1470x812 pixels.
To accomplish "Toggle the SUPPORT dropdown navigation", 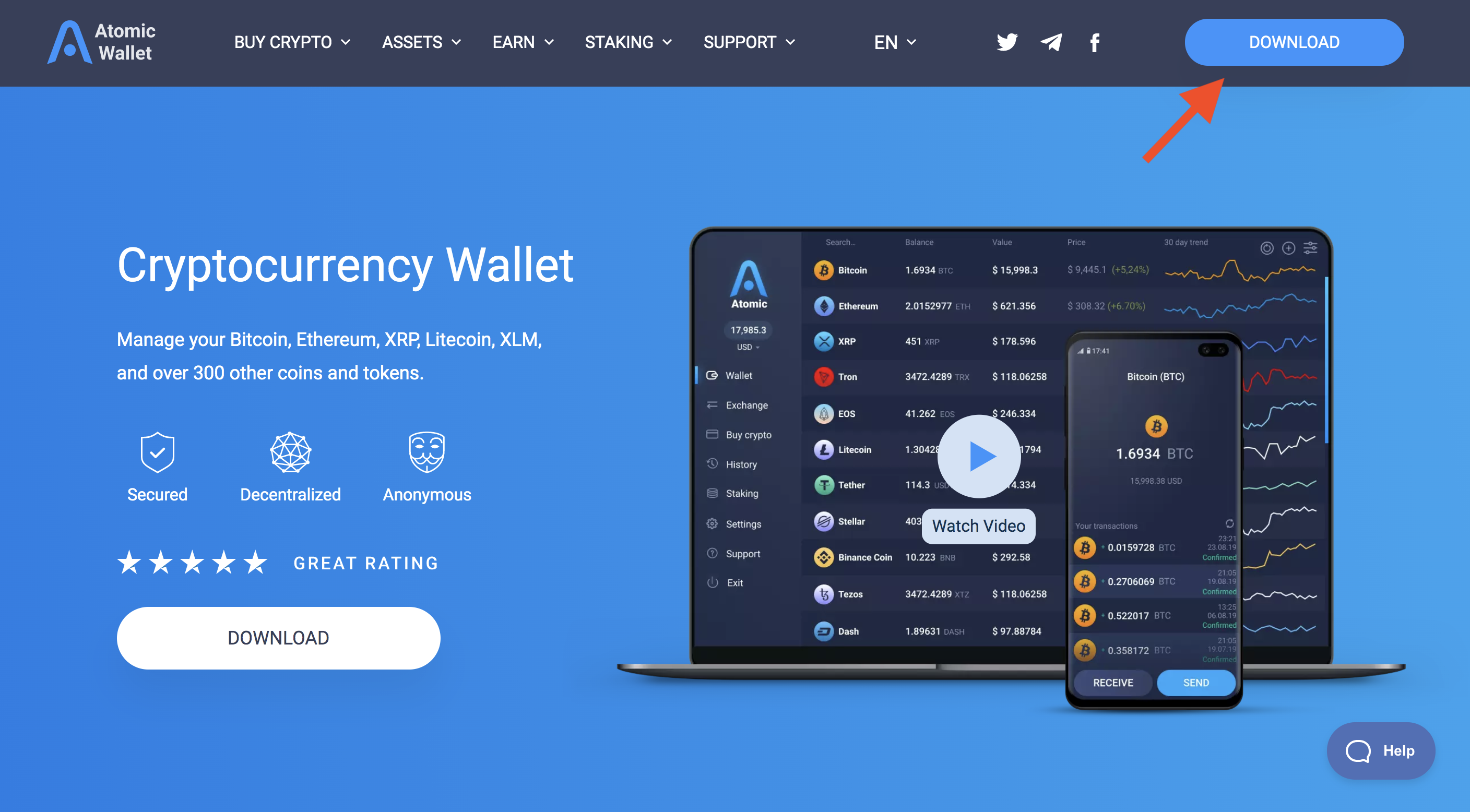I will [x=749, y=42].
